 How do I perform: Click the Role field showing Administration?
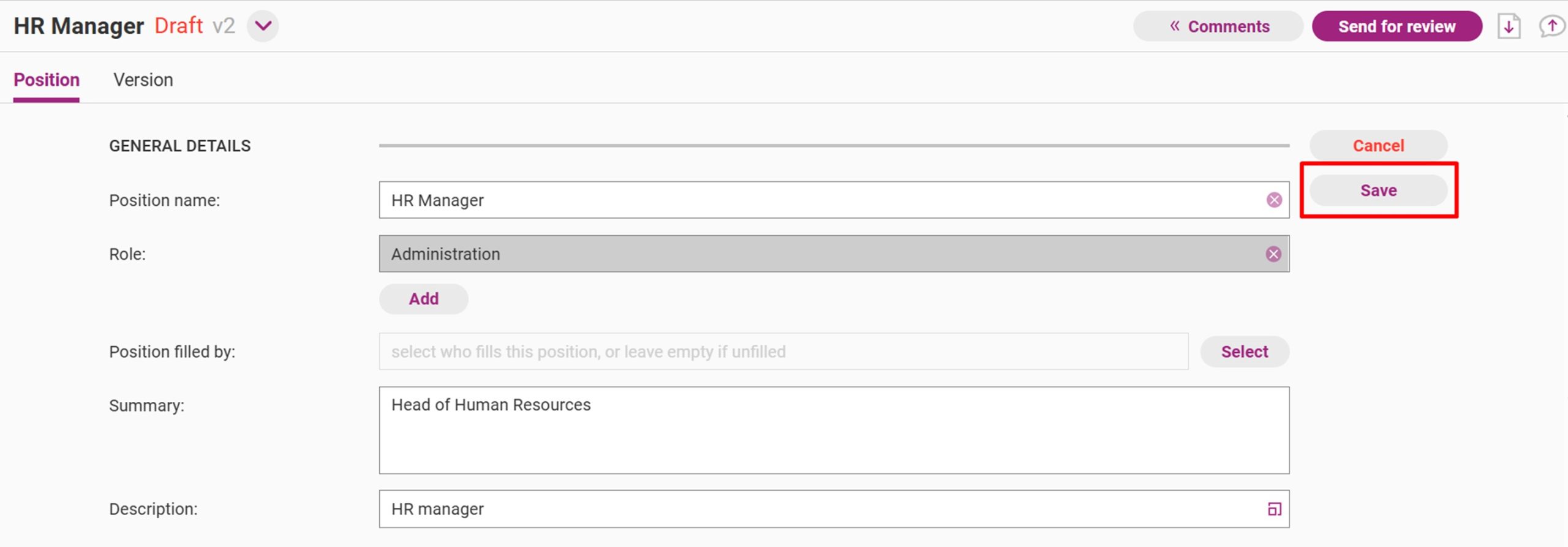click(x=821, y=254)
